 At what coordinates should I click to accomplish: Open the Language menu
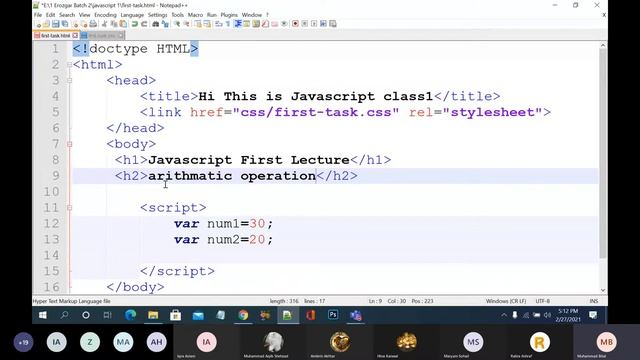tap(132, 15)
